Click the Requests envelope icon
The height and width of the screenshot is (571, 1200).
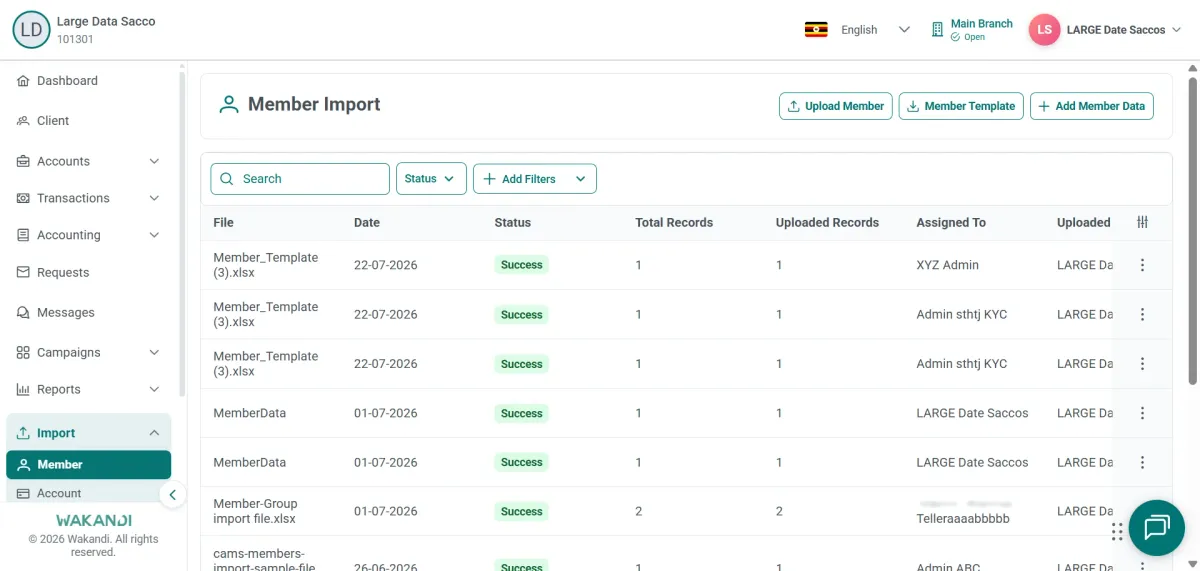(23, 272)
